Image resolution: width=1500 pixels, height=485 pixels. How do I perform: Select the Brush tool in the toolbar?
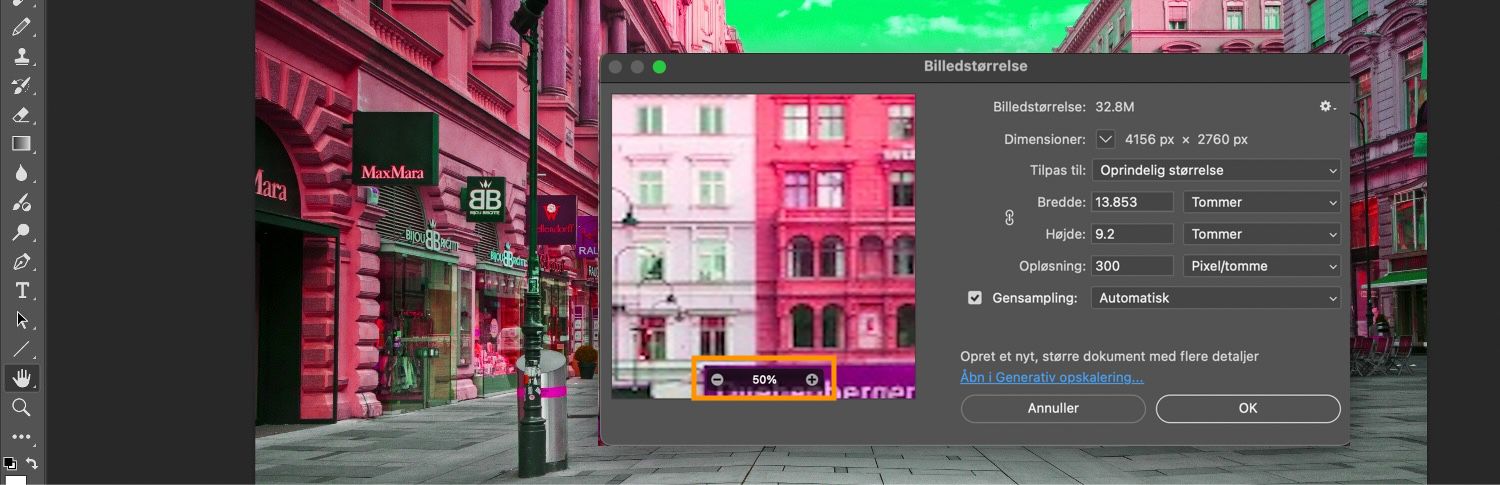point(21,26)
